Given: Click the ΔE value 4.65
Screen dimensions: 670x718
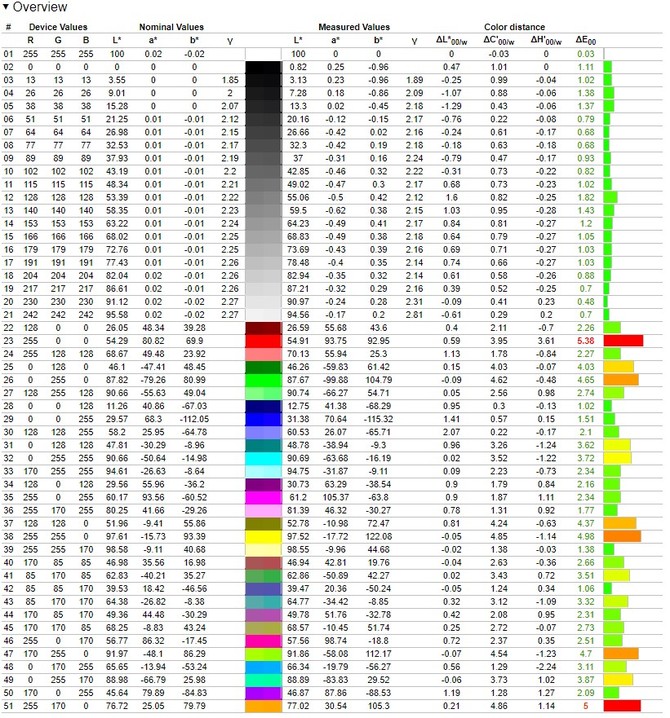Looking at the screenshot, I should pyautogui.click(x=586, y=380).
